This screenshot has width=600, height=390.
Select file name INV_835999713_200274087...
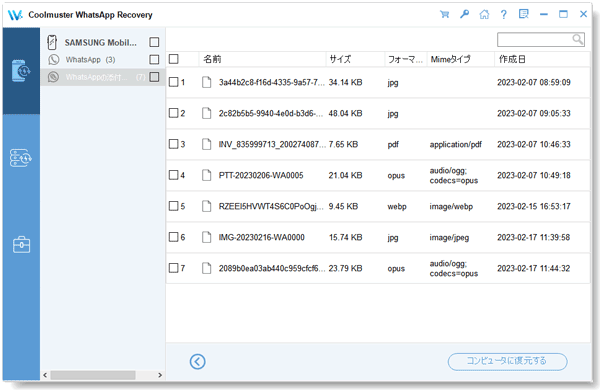272,144
